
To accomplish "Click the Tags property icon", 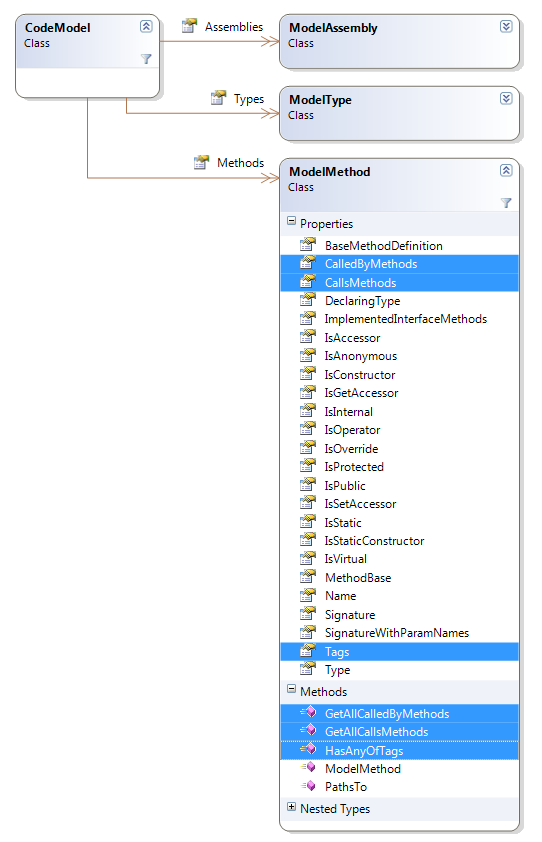I will 308,650.
